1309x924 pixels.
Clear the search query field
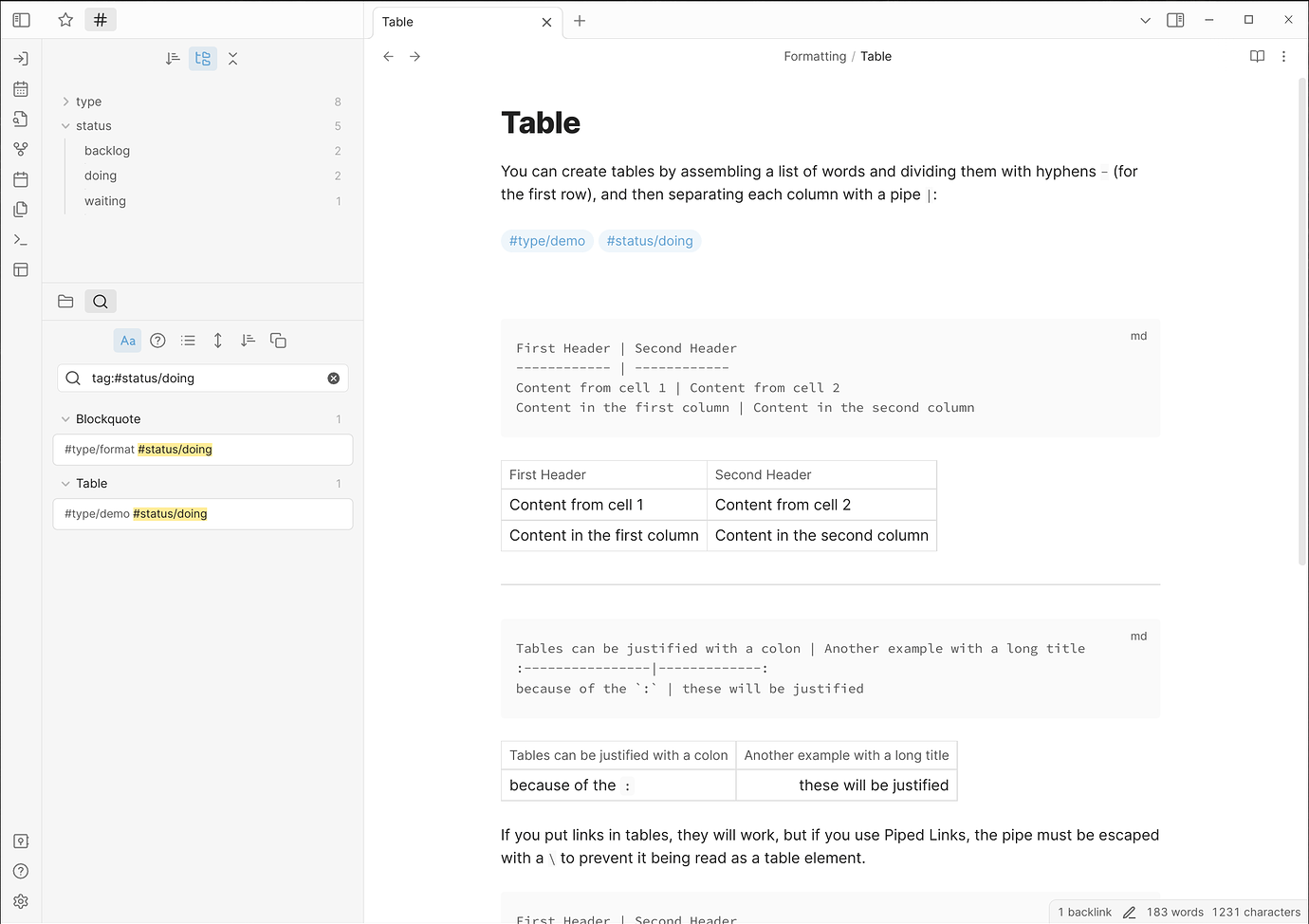334,379
